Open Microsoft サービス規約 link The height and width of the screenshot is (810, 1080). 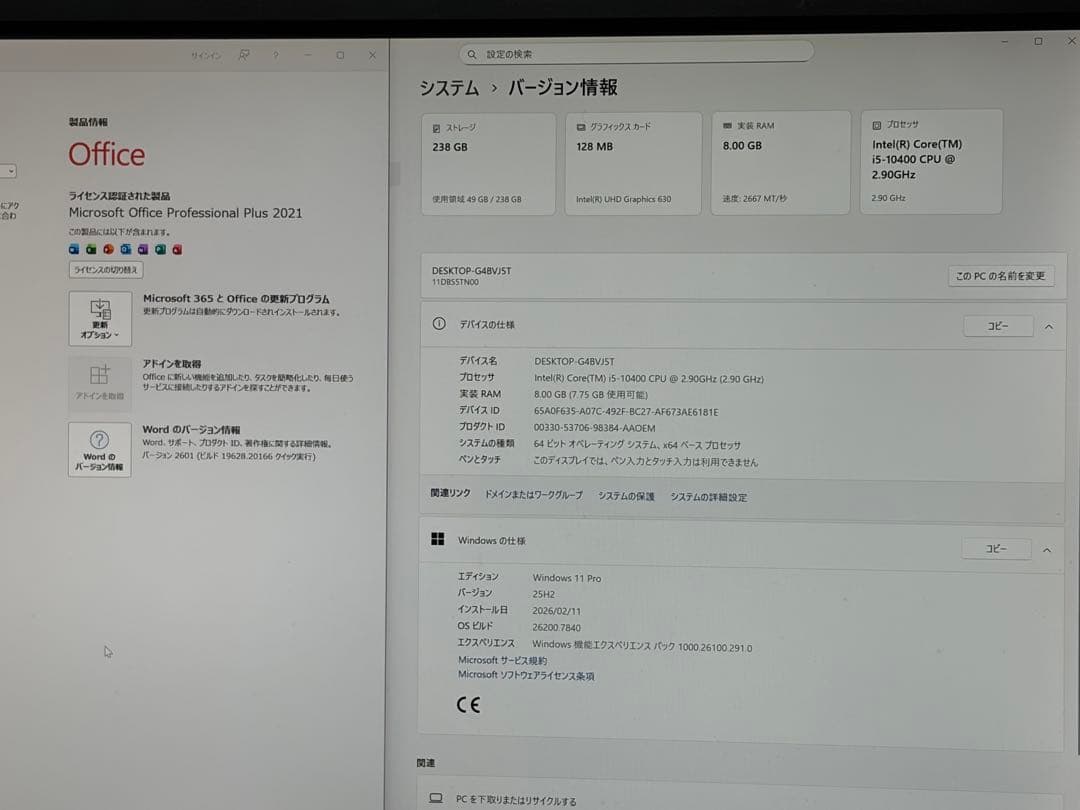click(502, 660)
